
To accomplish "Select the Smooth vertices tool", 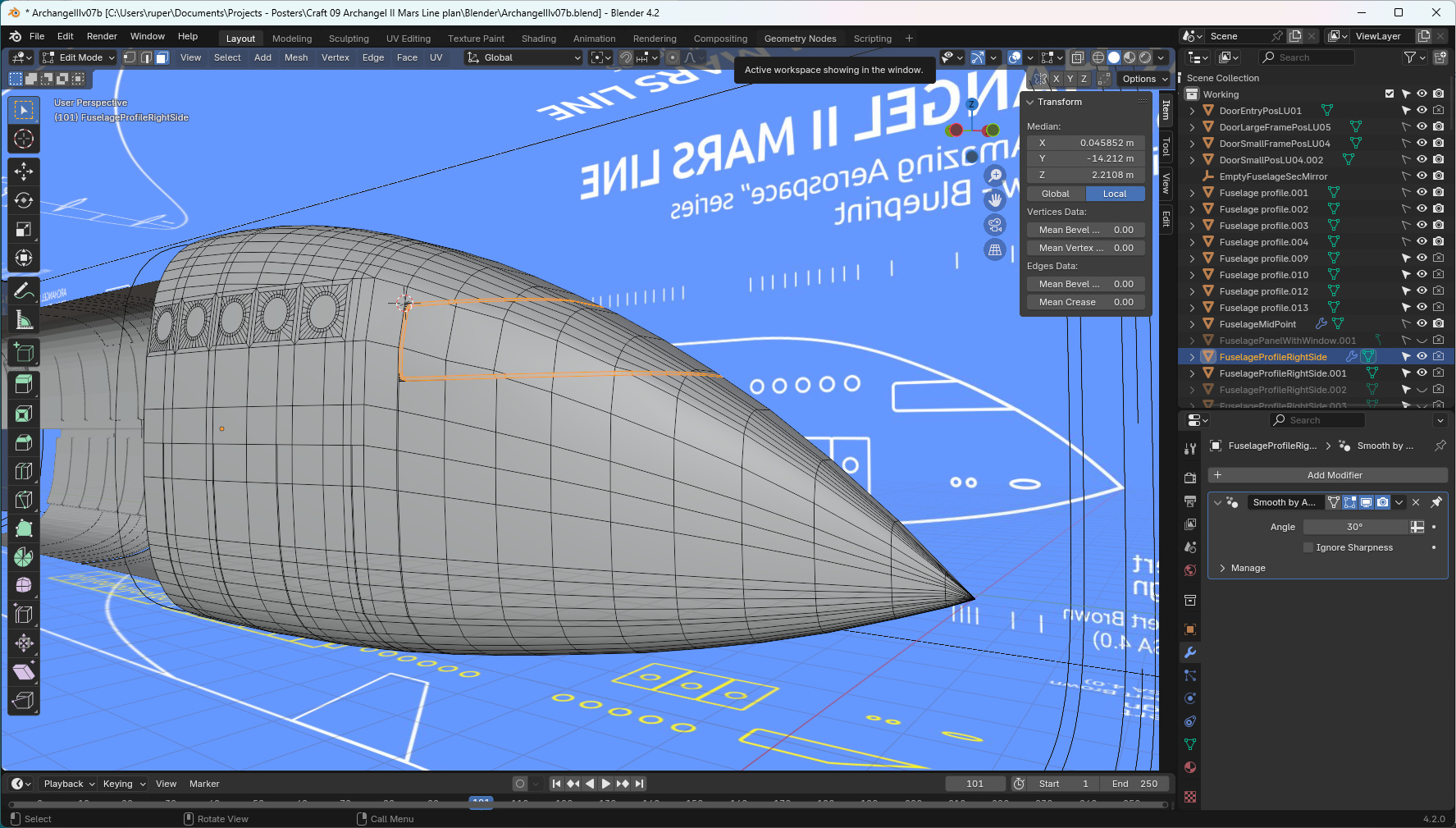I will click(x=24, y=585).
